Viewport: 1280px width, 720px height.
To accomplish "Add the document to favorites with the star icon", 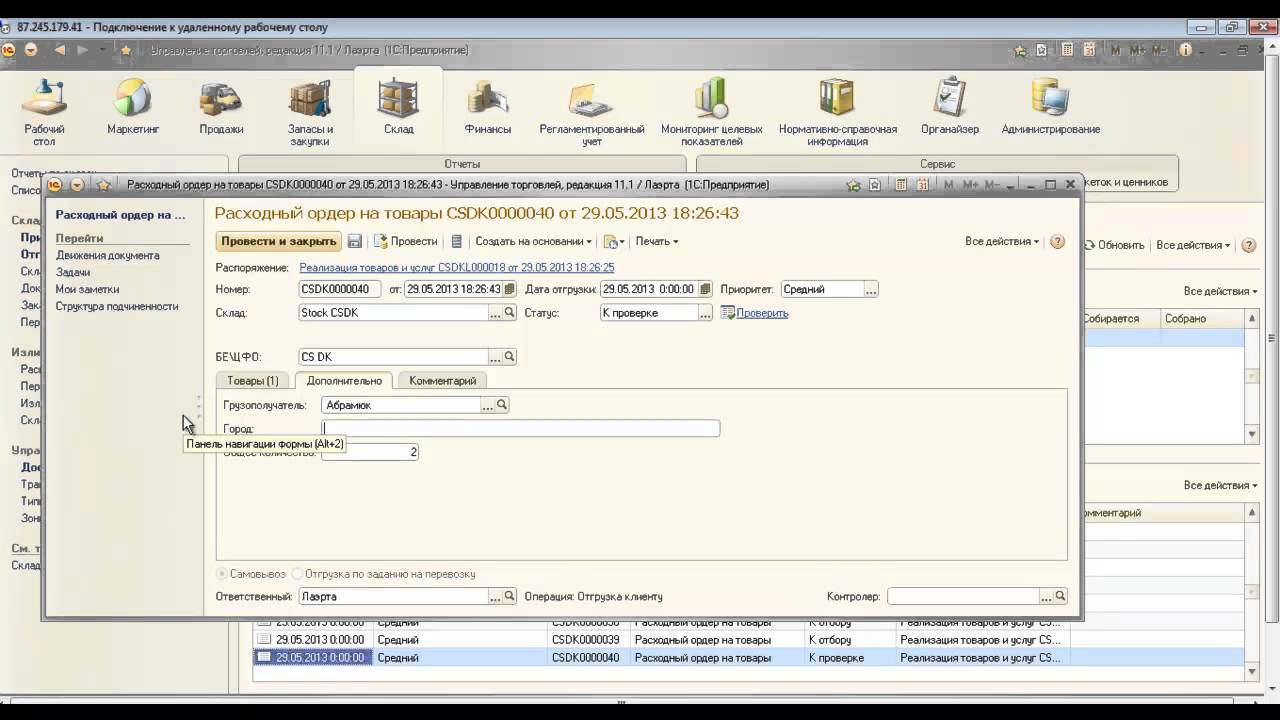I will coord(103,185).
